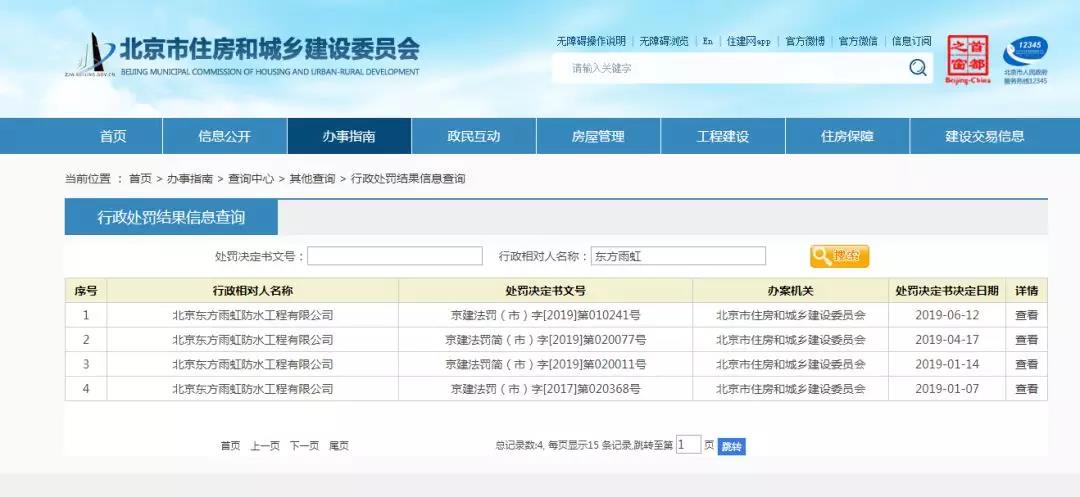Click the page number input box
This screenshot has width=1080, height=497.
(688, 445)
